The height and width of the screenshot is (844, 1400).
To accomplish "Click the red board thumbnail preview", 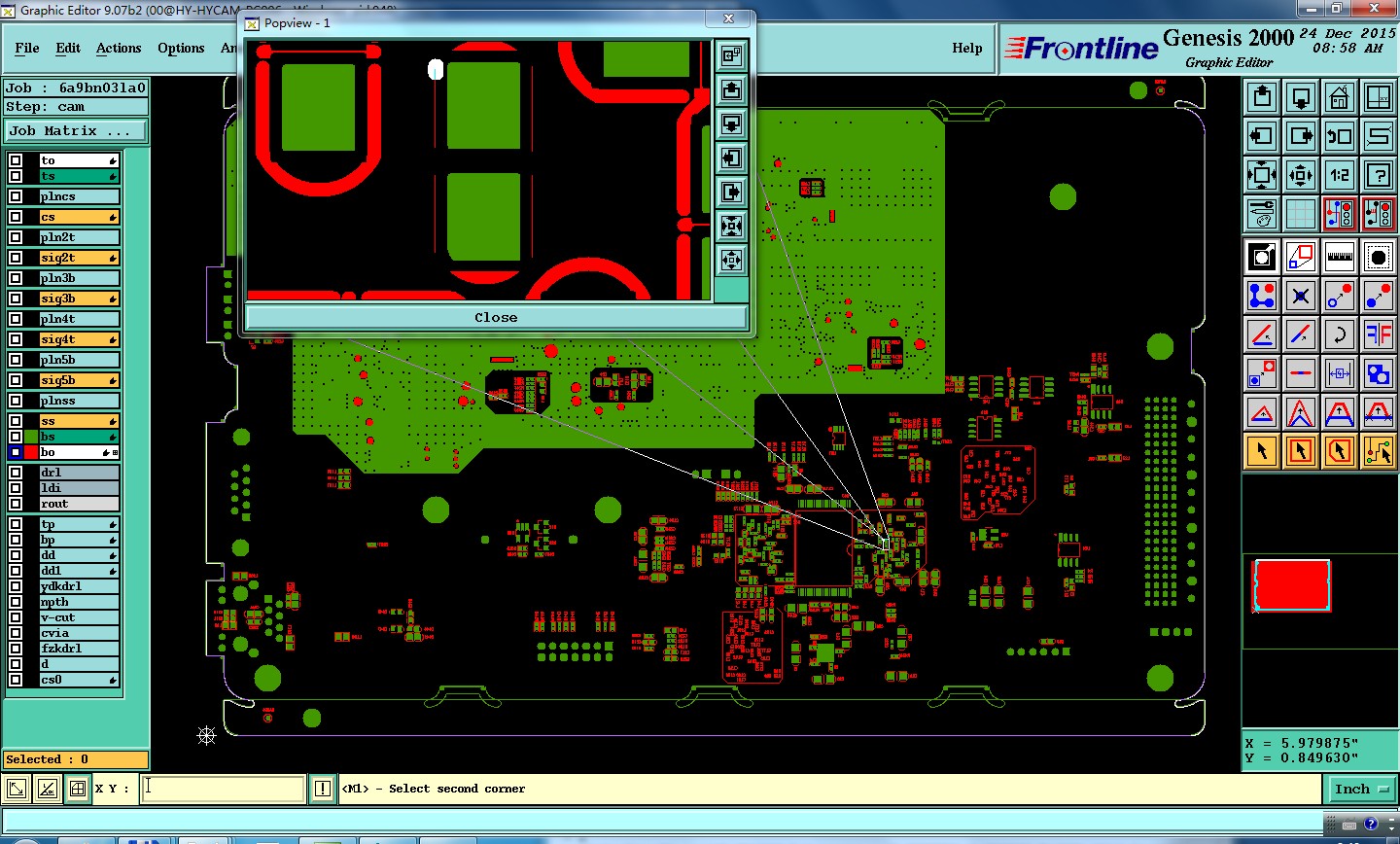I will coord(1291,585).
